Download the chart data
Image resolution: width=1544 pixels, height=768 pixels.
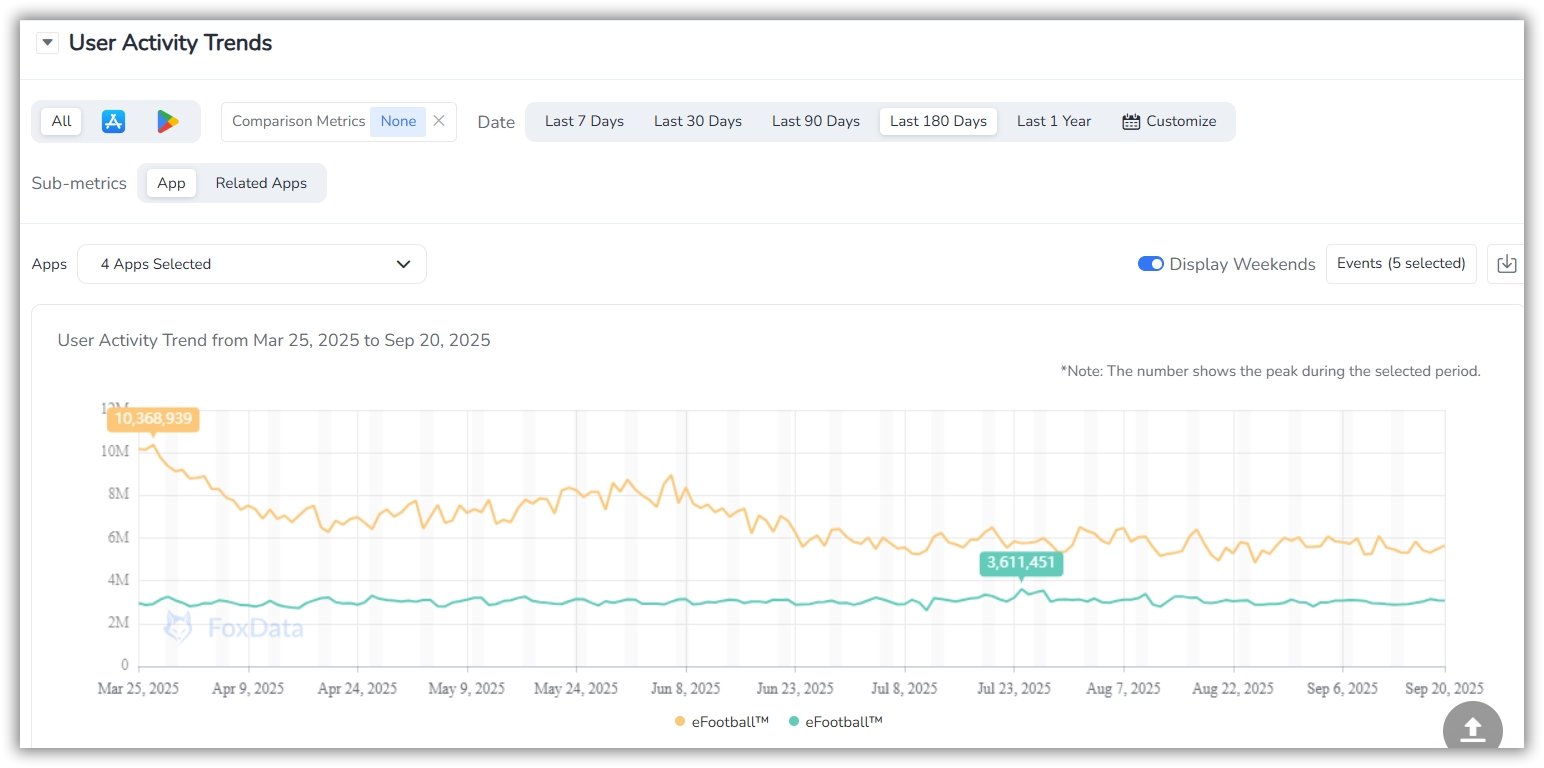[x=1506, y=264]
